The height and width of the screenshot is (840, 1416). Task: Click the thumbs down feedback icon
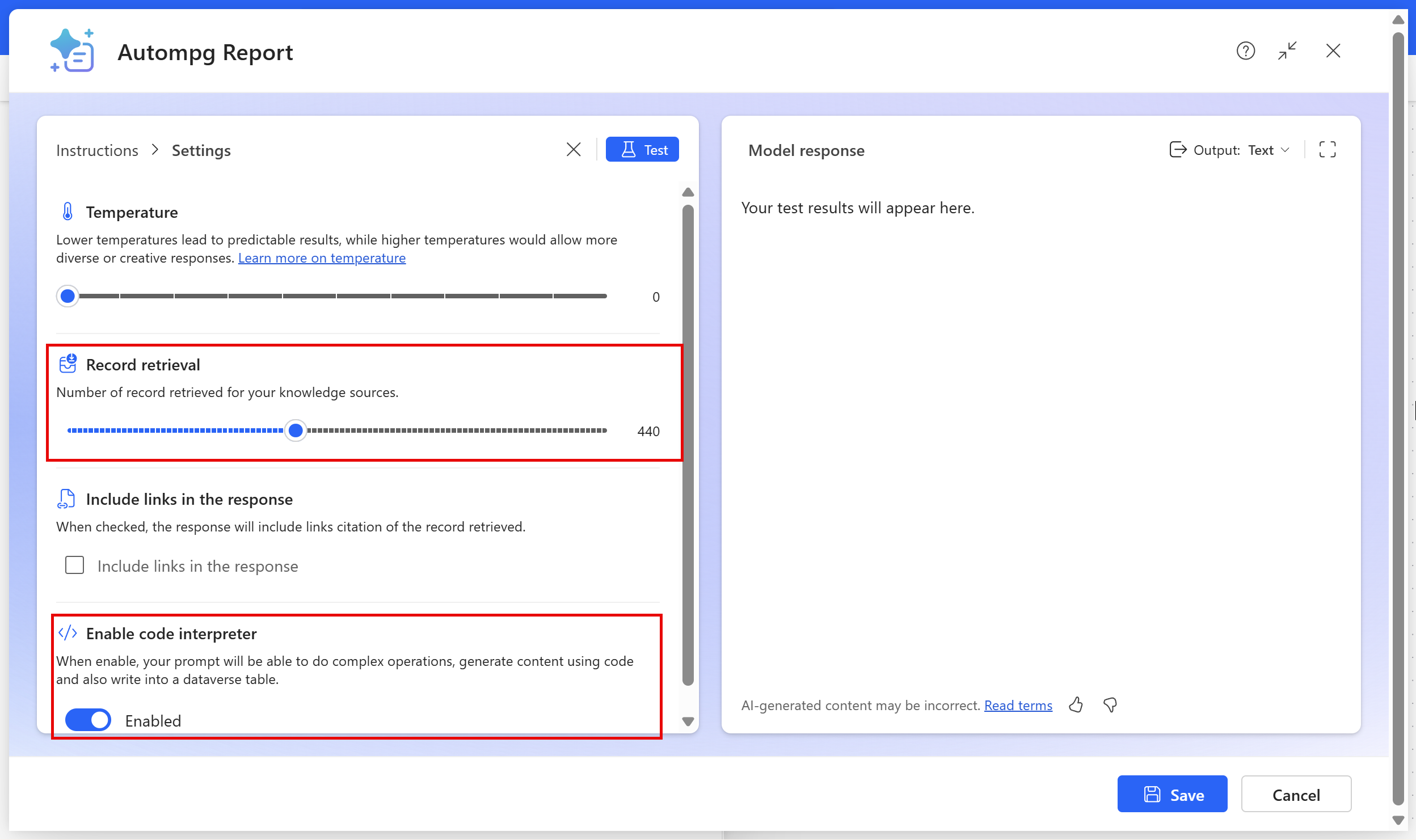1110,705
